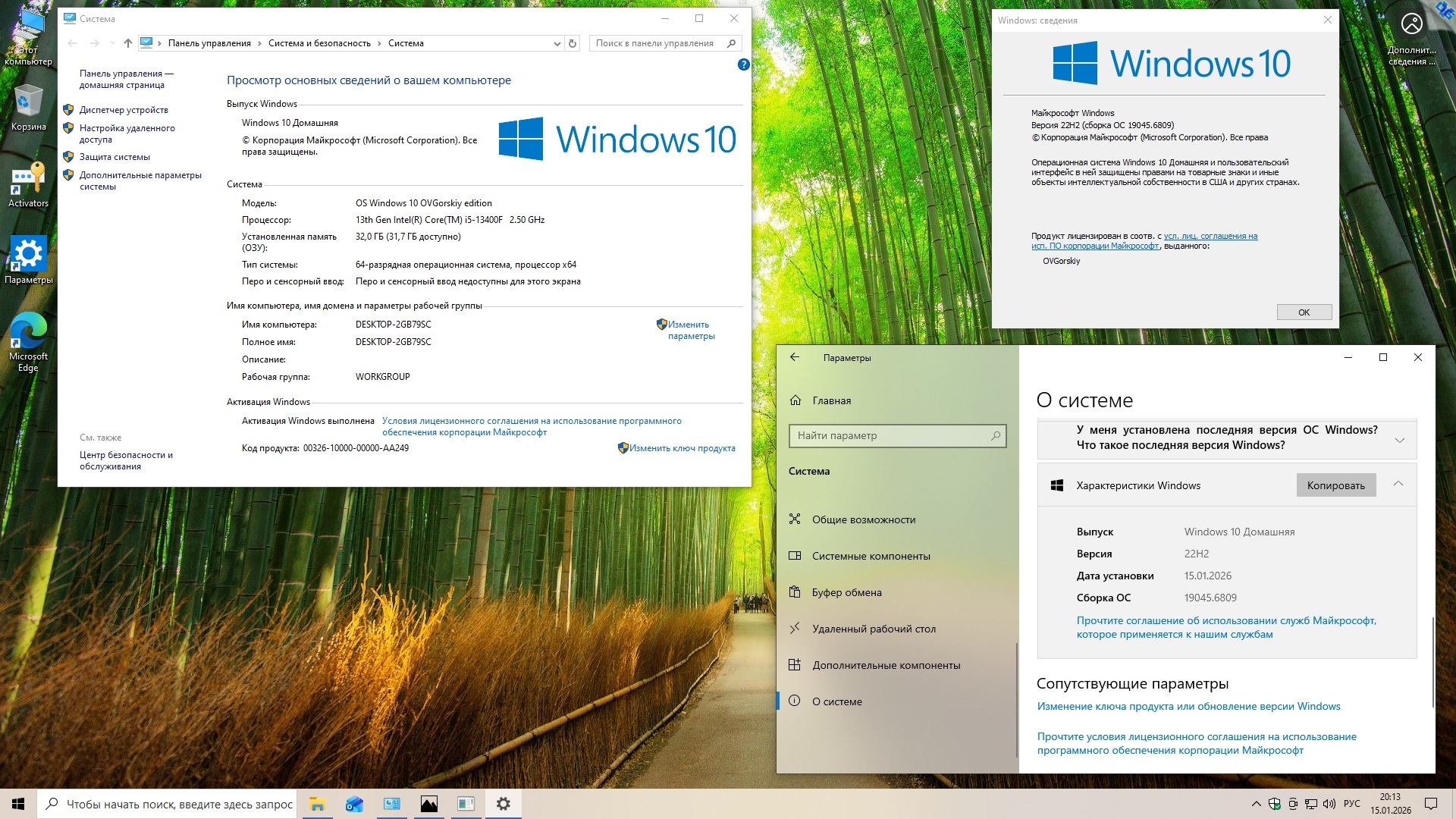Go back using the arrow in Параметры window
Viewport: 1456px width, 819px height.
[x=795, y=357]
